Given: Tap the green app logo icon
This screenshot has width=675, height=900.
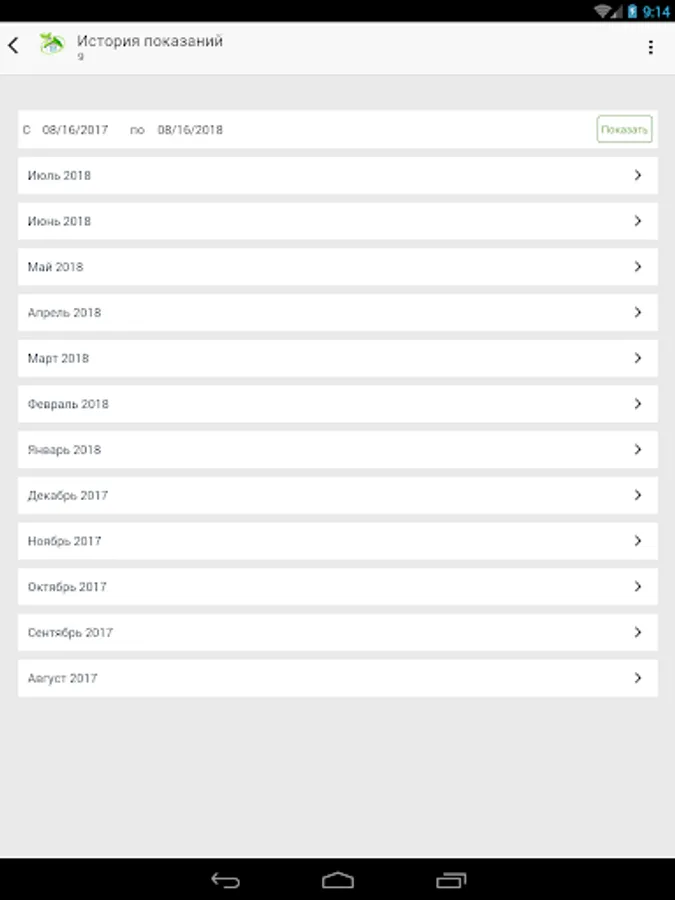Looking at the screenshot, I should tap(51, 45).
